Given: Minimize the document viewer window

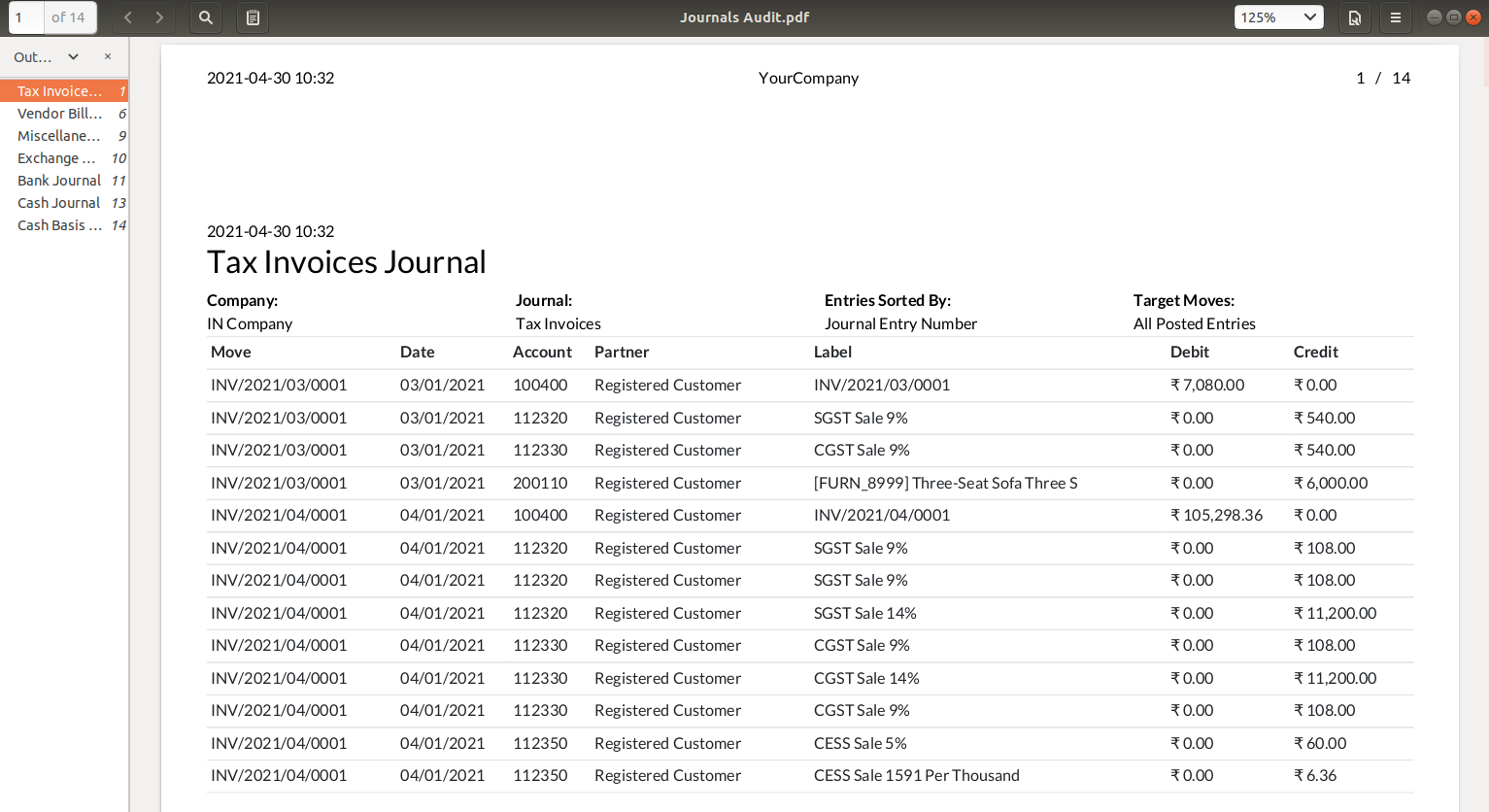Looking at the screenshot, I should (x=1434, y=17).
